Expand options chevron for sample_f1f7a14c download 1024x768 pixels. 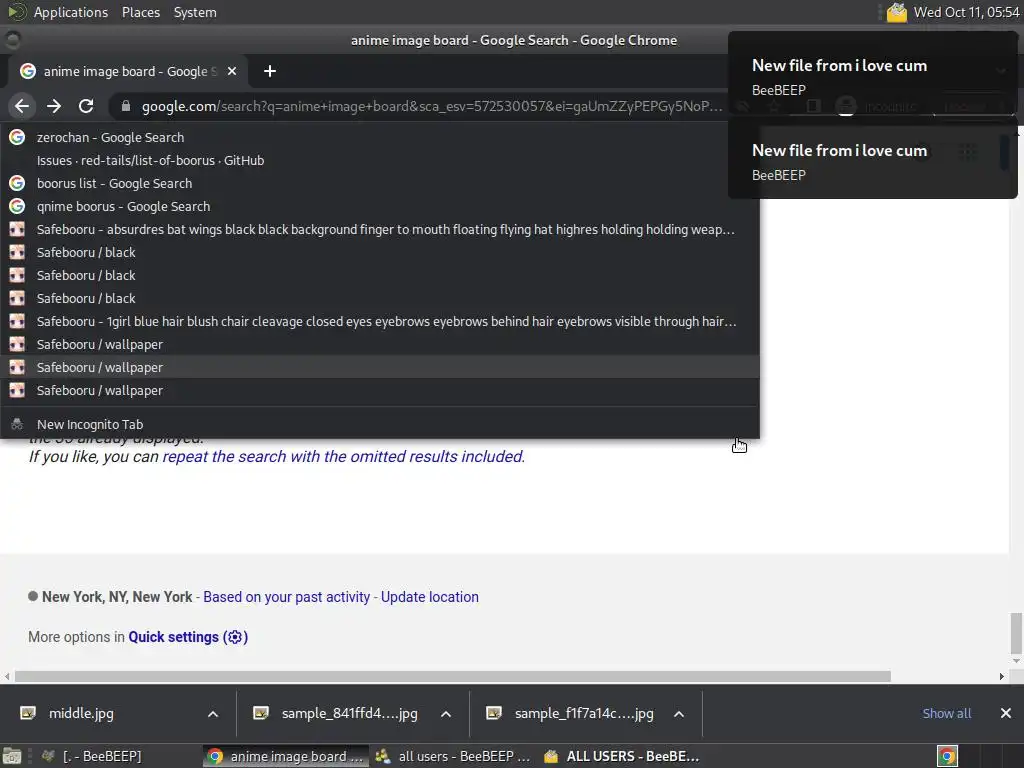(679, 714)
